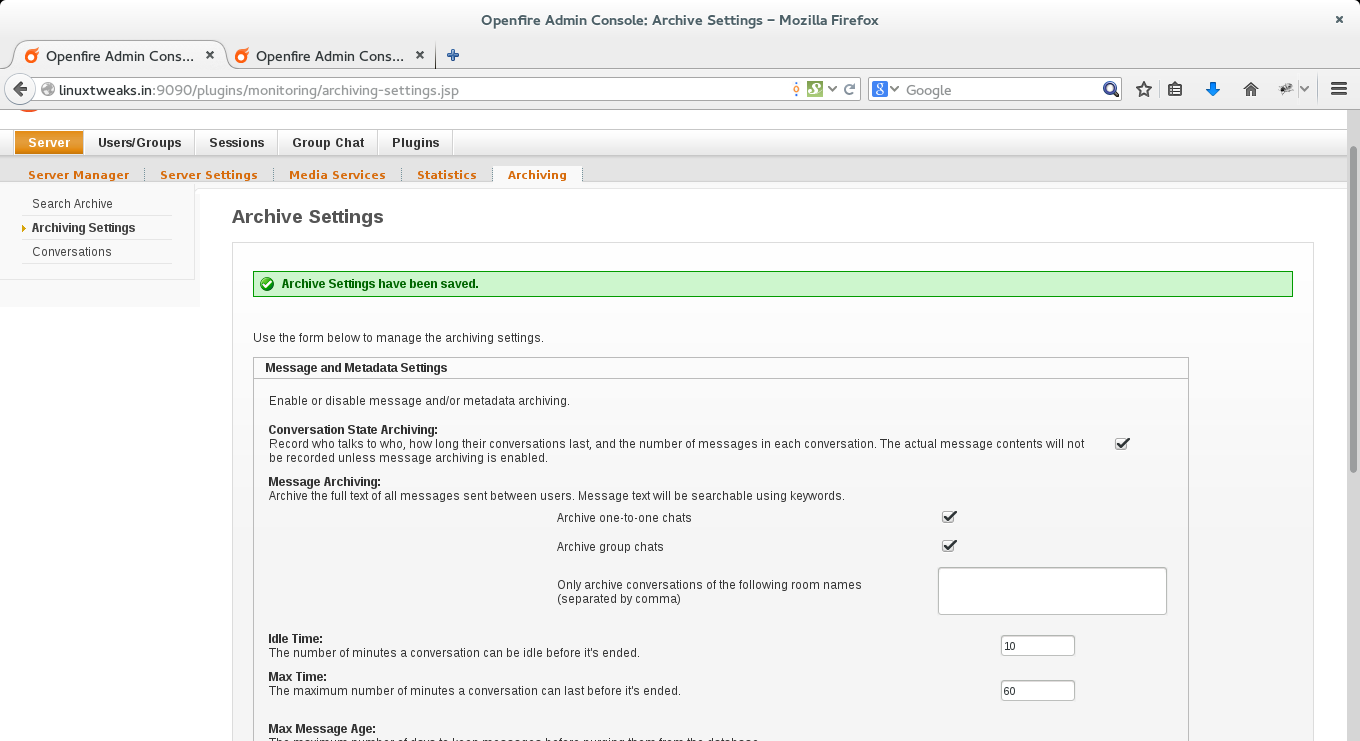Go to home page via house icon
1360x741 pixels.
[1250, 89]
